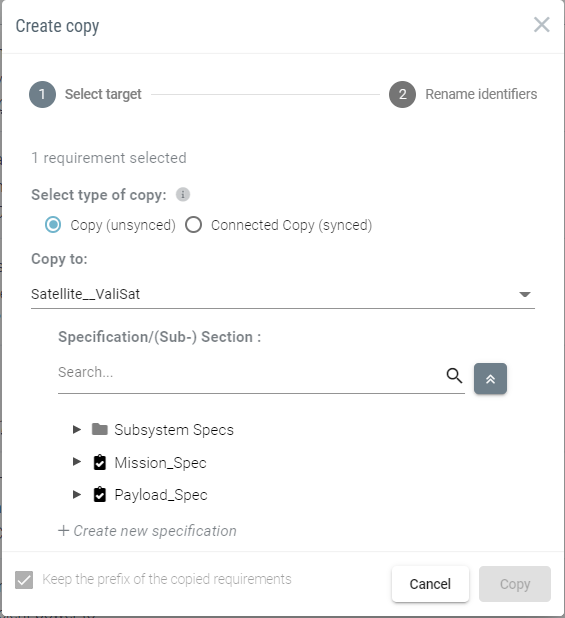Click the collapse-all double chevron button

pyautogui.click(x=490, y=379)
